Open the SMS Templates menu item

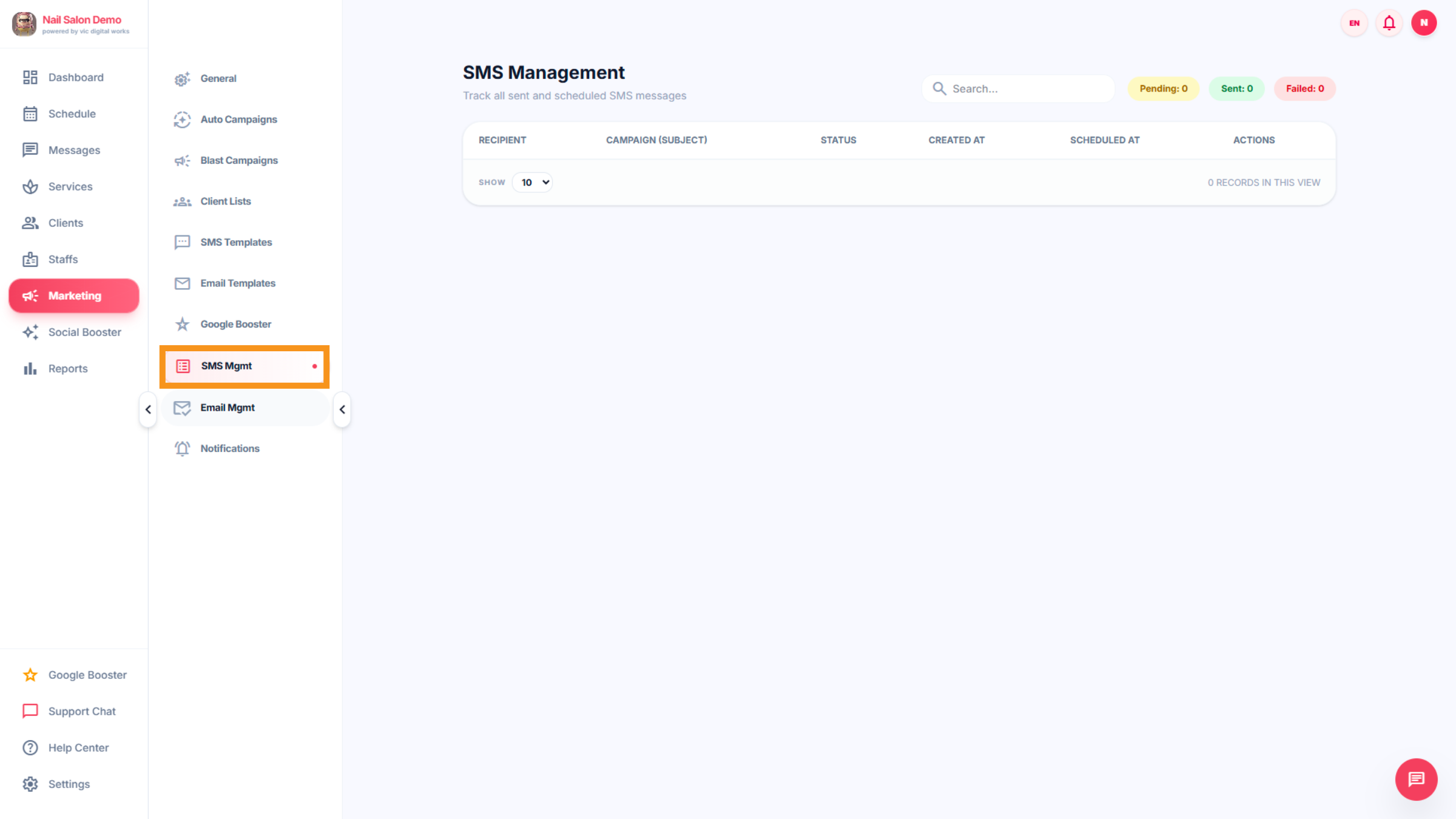tap(236, 242)
